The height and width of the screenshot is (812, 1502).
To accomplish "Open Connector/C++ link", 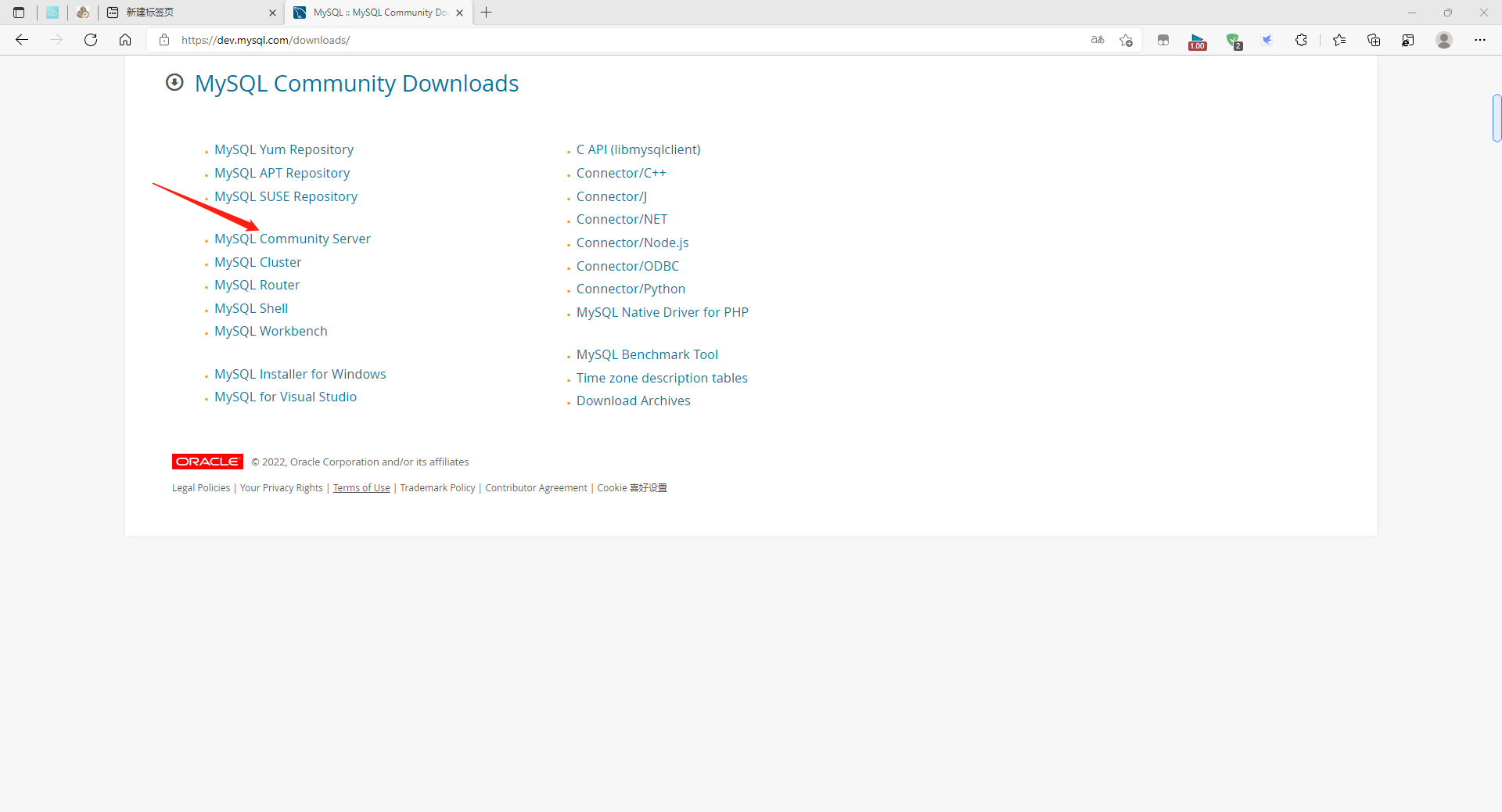I will (621, 173).
